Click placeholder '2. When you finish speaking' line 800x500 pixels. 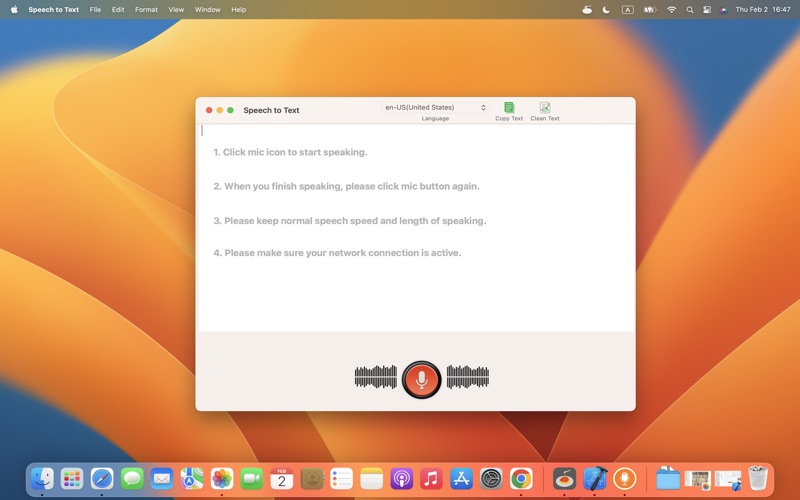tap(346, 186)
